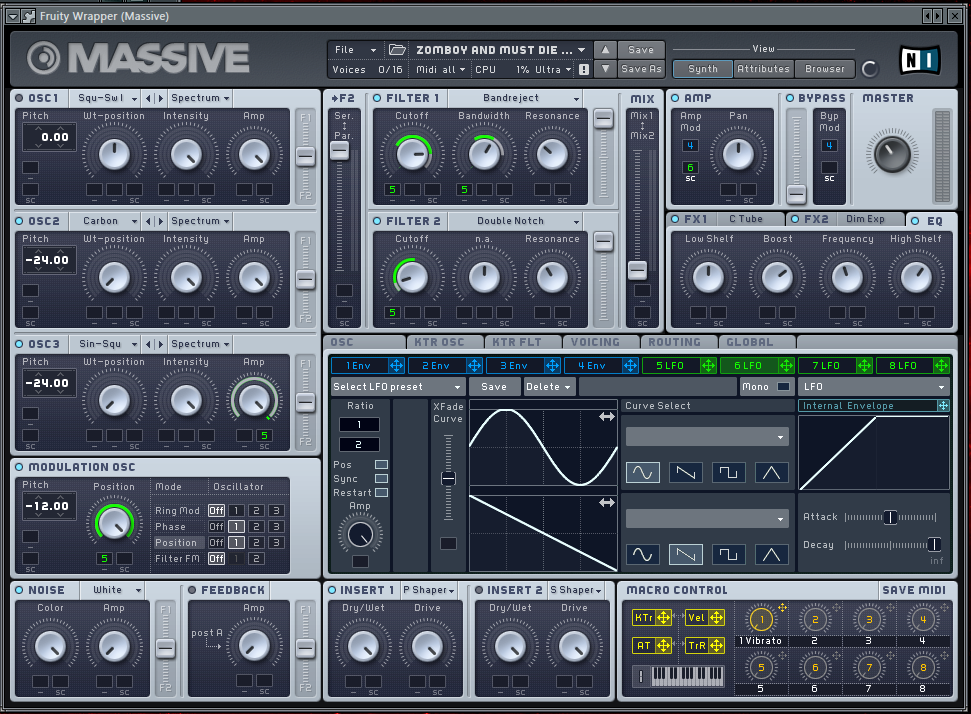Toggle Filter 1 power switch

point(377,98)
